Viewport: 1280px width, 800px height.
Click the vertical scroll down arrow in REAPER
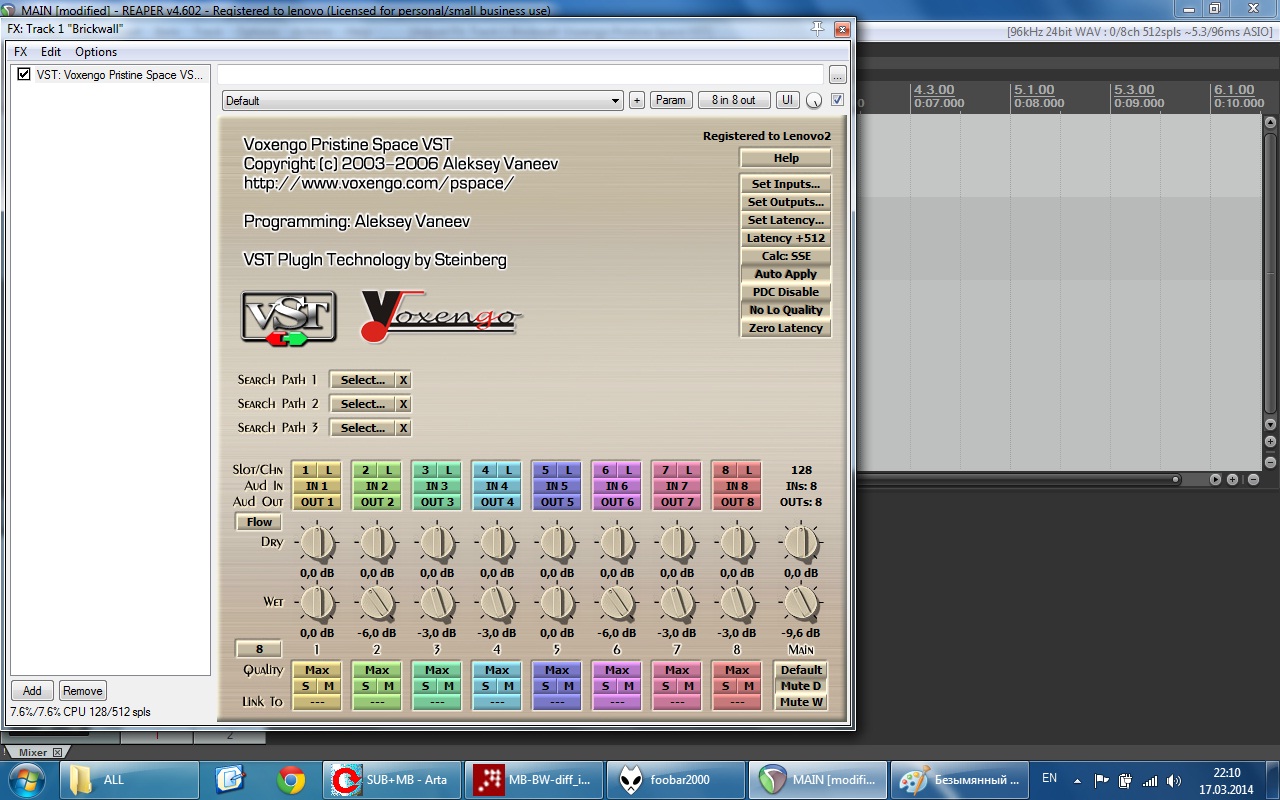point(1270,423)
